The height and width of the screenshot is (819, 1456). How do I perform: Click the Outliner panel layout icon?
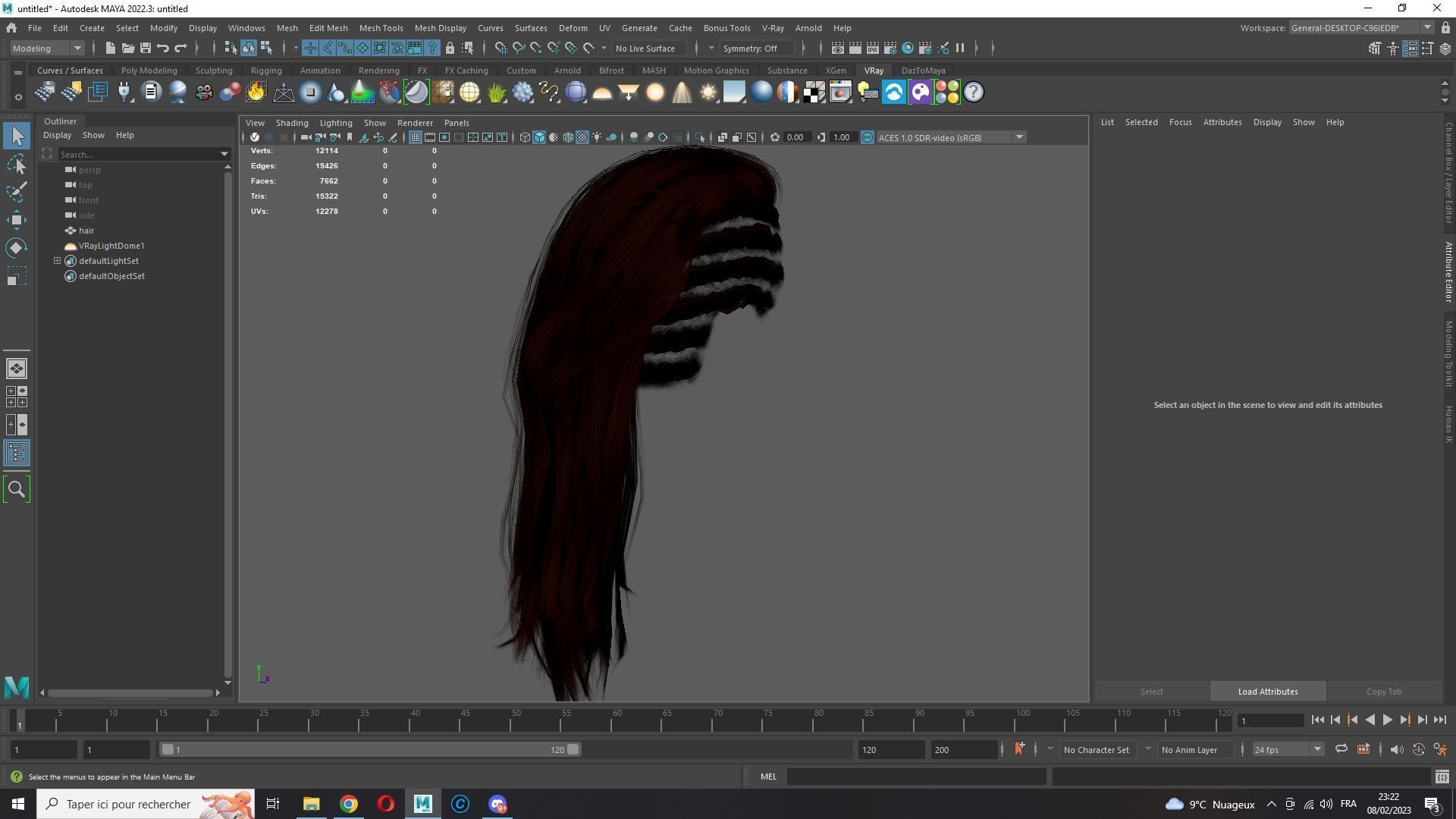click(17, 453)
